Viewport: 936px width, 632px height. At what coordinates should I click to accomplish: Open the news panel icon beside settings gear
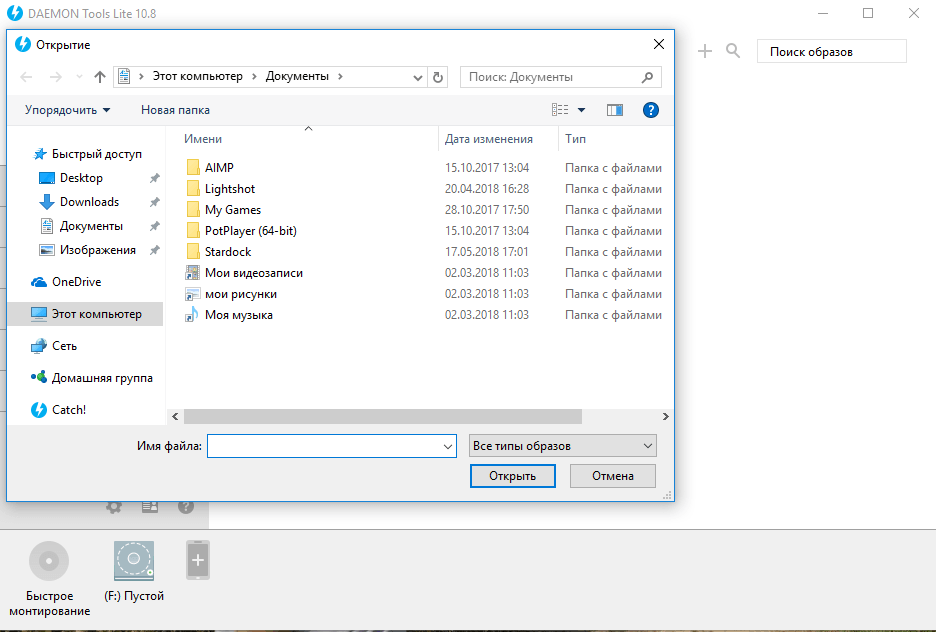pyautogui.click(x=150, y=507)
